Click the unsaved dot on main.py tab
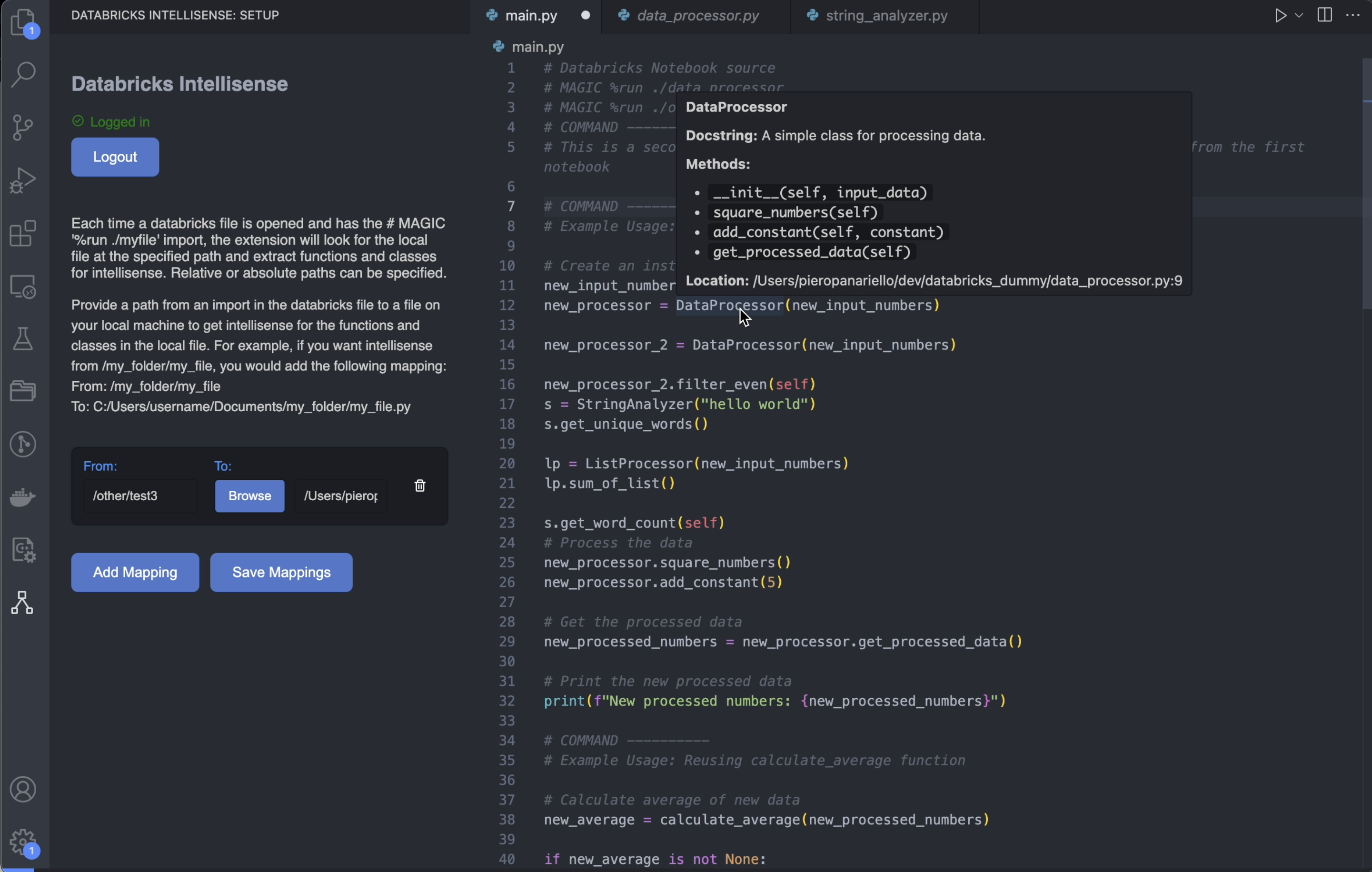Image resolution: width=1372 pixels, height=872 pixels. point(585,15)
